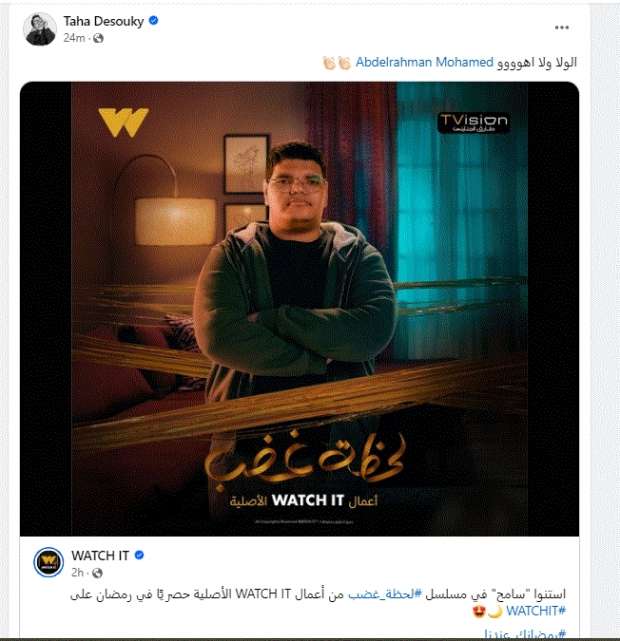Open the WATCH IT page avatar
Image resolution: width=620 pixels, height=641 pixels.
(x=48, y=562)
